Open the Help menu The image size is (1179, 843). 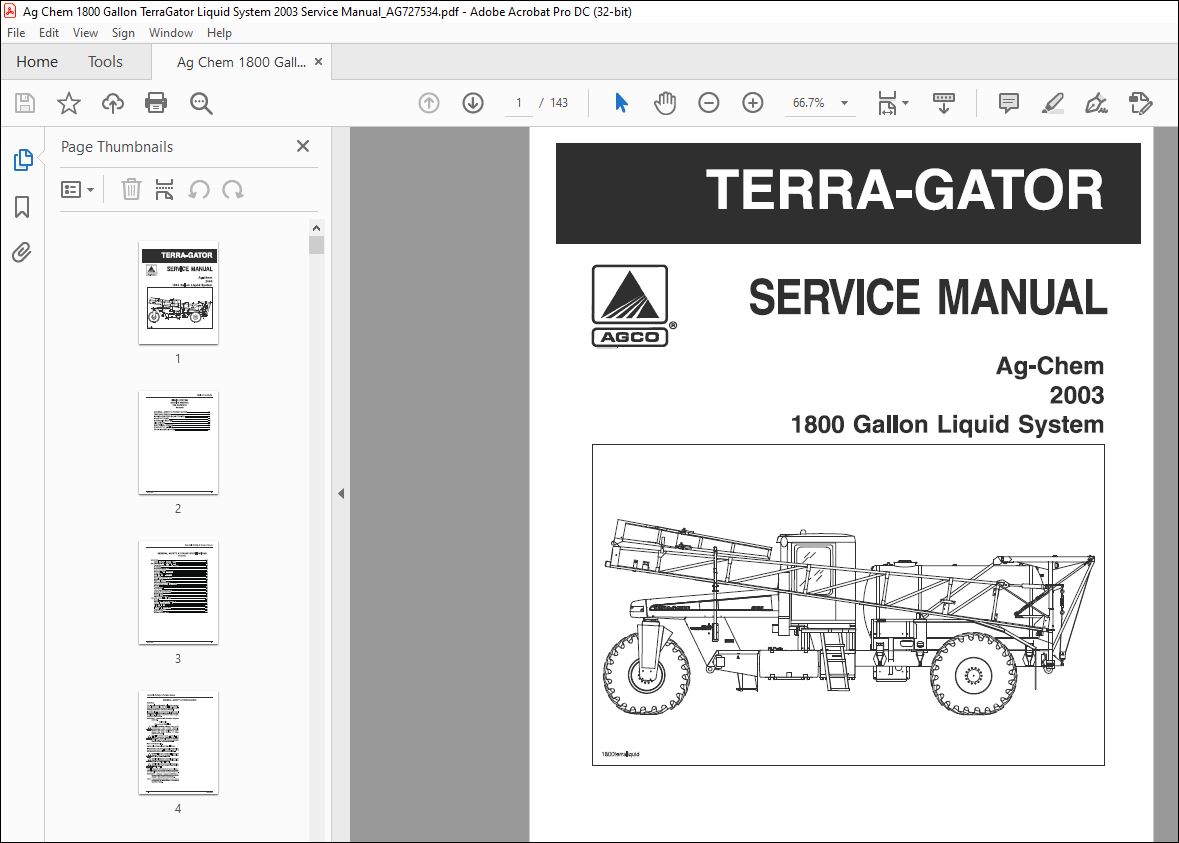pos(220,33)
